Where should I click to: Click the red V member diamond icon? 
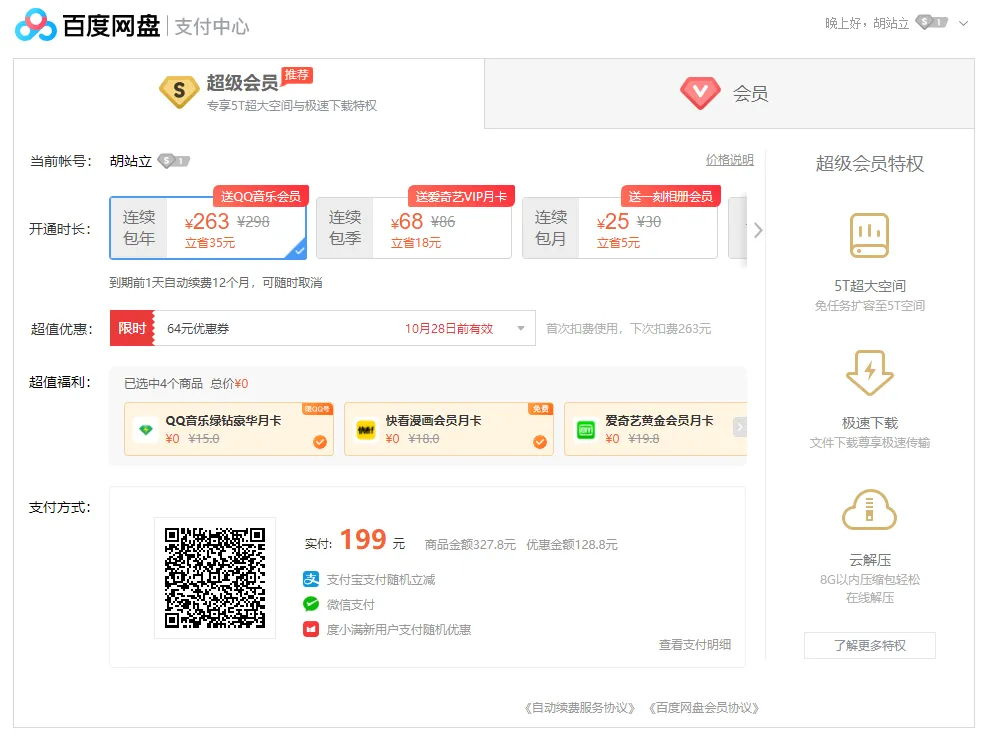[700, 93]
